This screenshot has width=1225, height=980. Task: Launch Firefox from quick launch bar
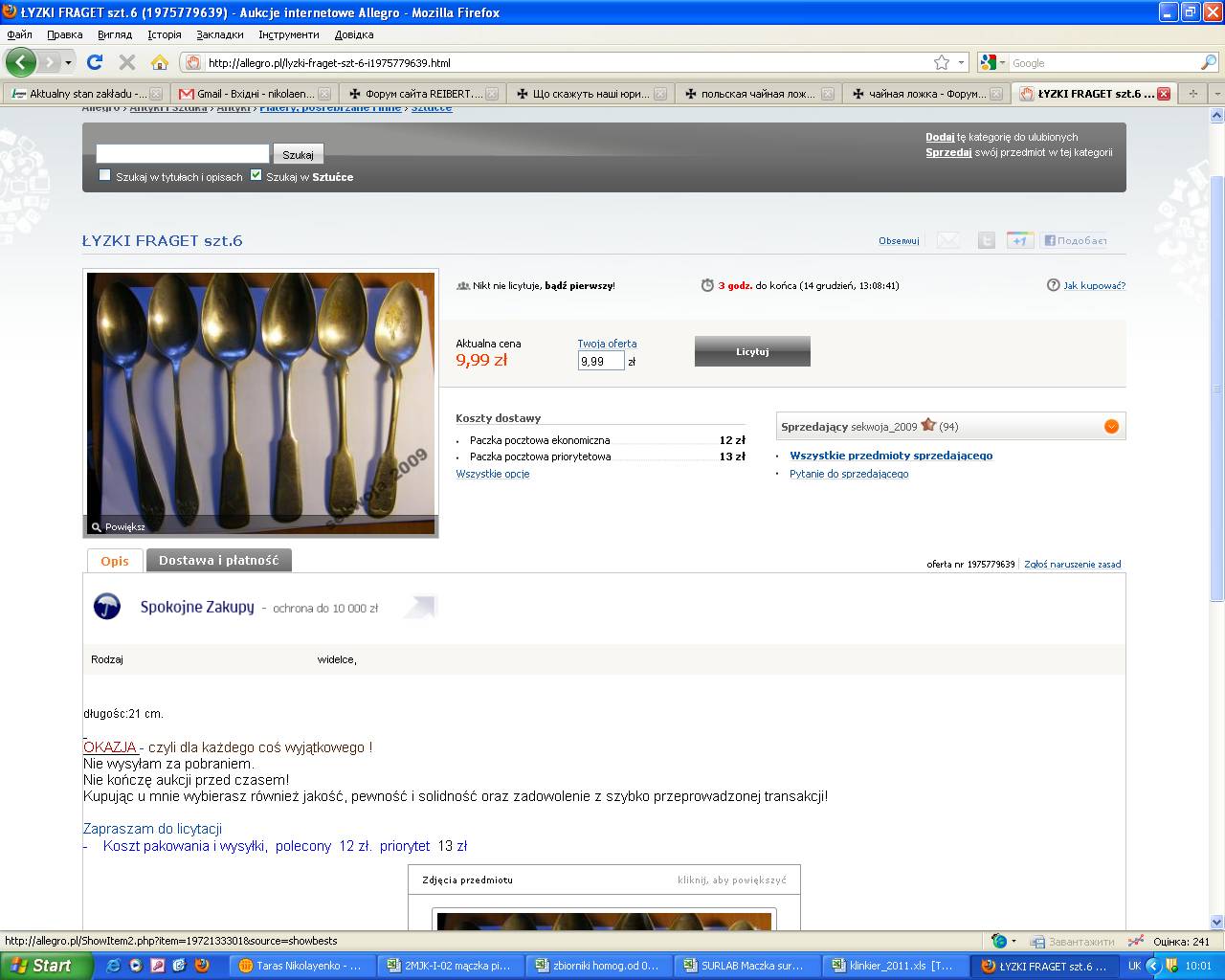point(202,966)
